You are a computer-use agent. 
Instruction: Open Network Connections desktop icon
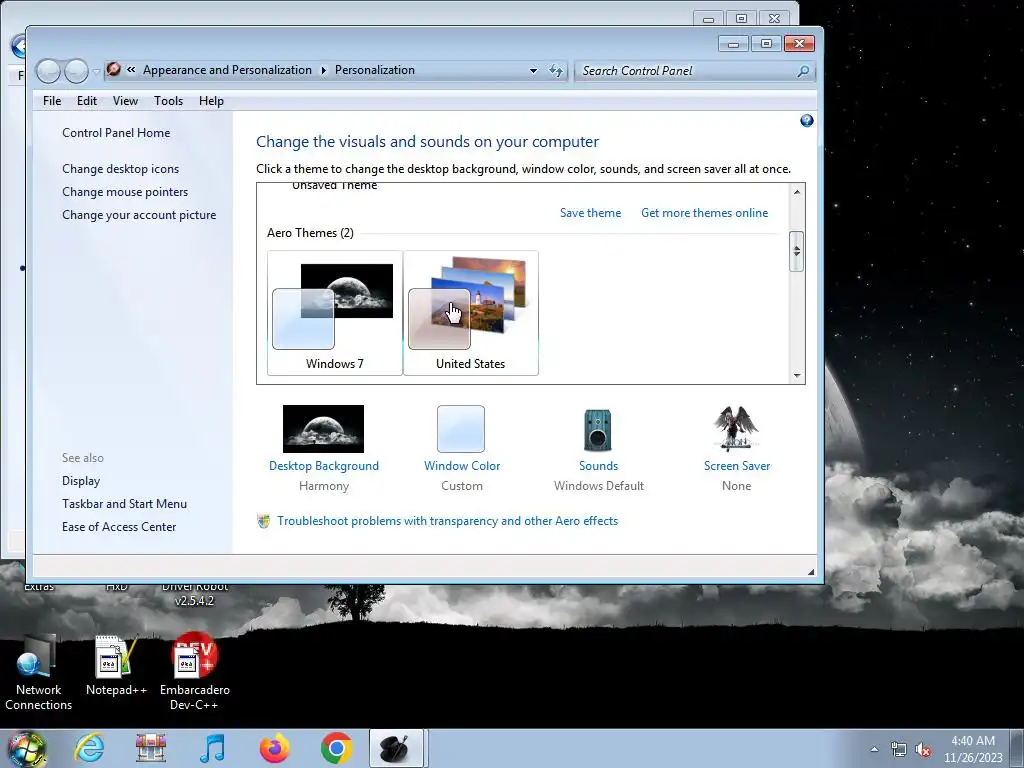tap(39, 673)
